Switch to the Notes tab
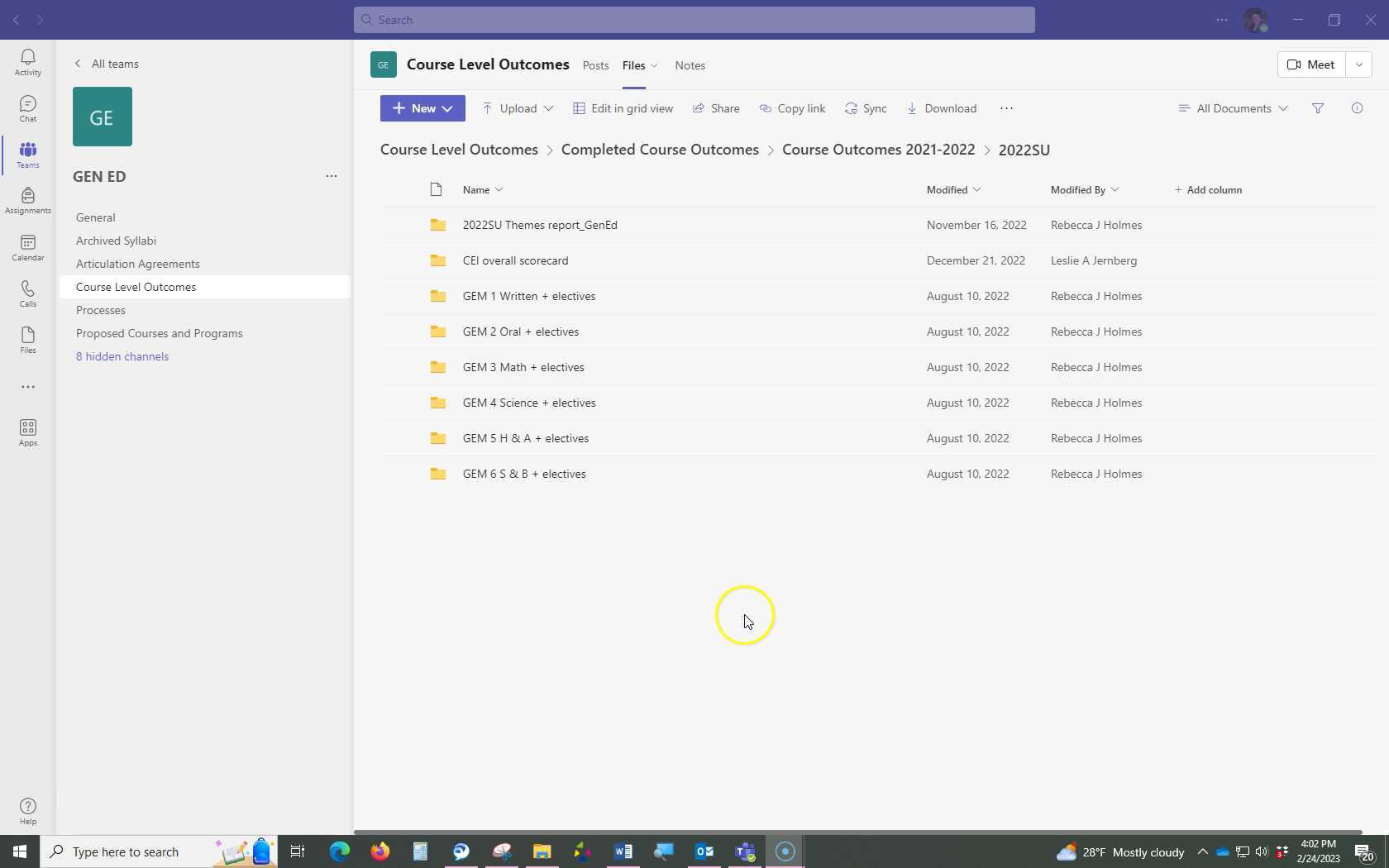 (x=690, y=65)
